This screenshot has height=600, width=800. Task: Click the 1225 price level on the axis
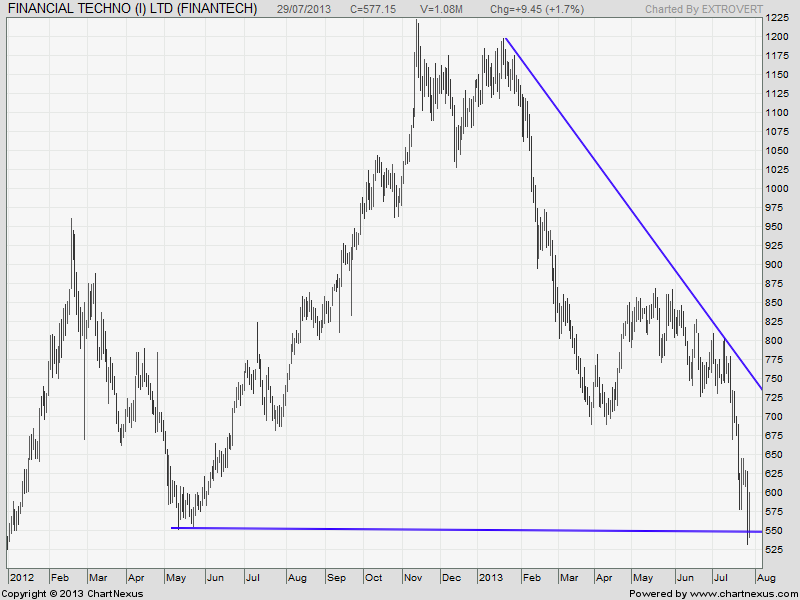pos(776,19)
